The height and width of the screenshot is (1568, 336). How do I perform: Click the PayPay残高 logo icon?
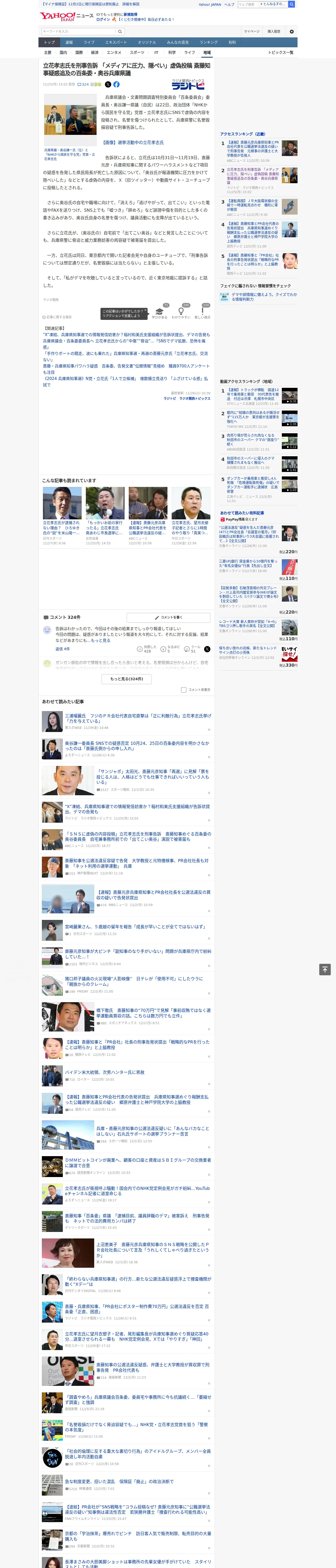(223, 519)
